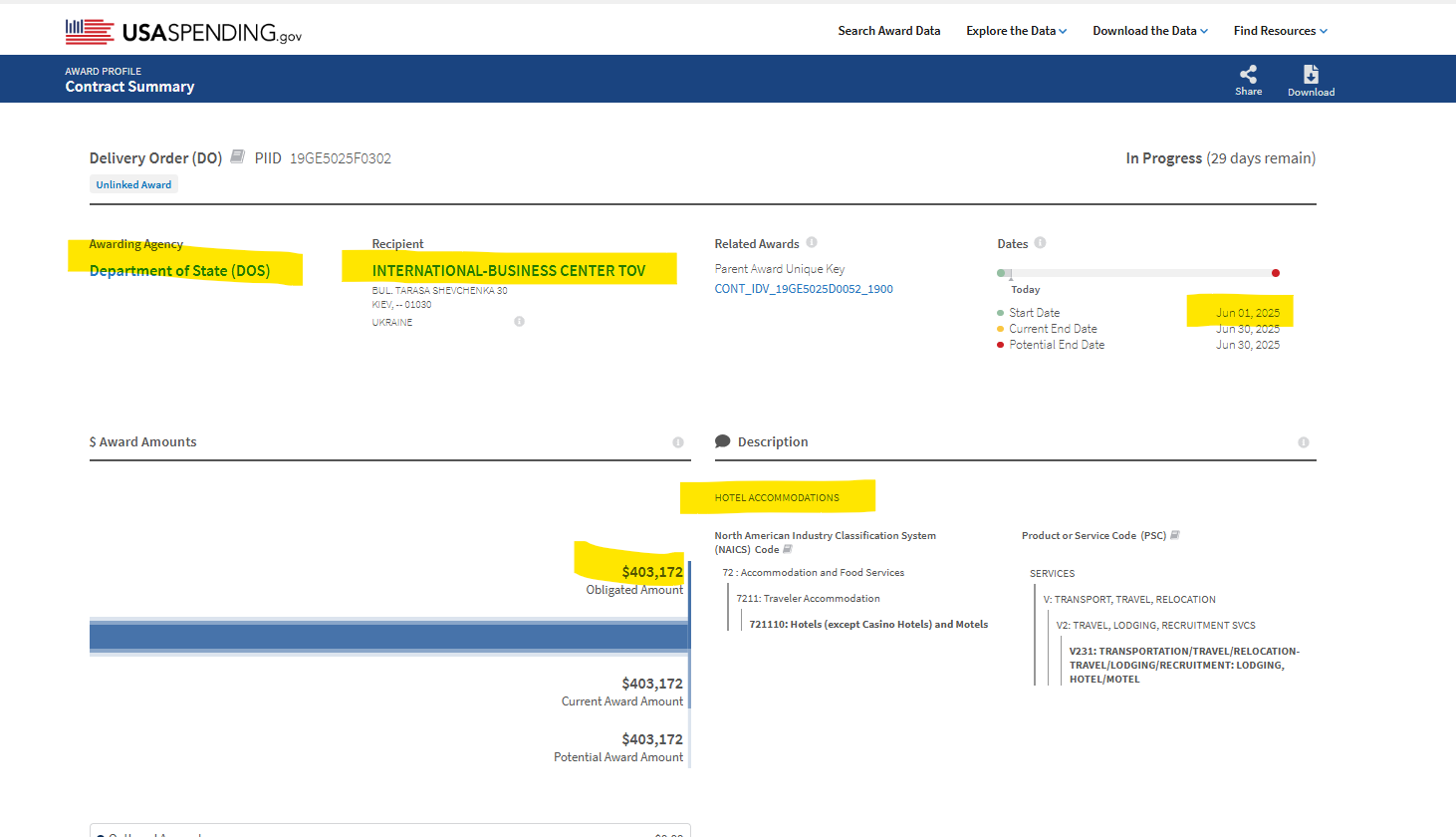Click the $403,172 Potential Award Amount value
This screenshot has width=1456, height=837.
click(652, 739)
